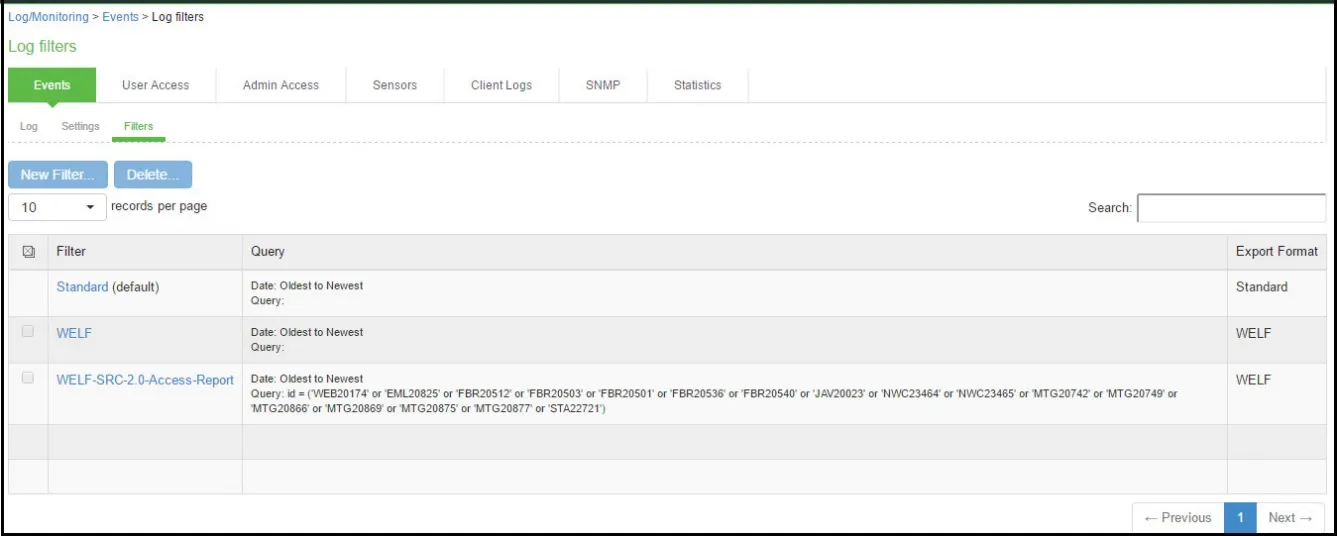This screenshot has width=1337, height=536.
Task: Check the WELF-SRC-2.0-Access-Report row checkbox
Action: (28, 378)
